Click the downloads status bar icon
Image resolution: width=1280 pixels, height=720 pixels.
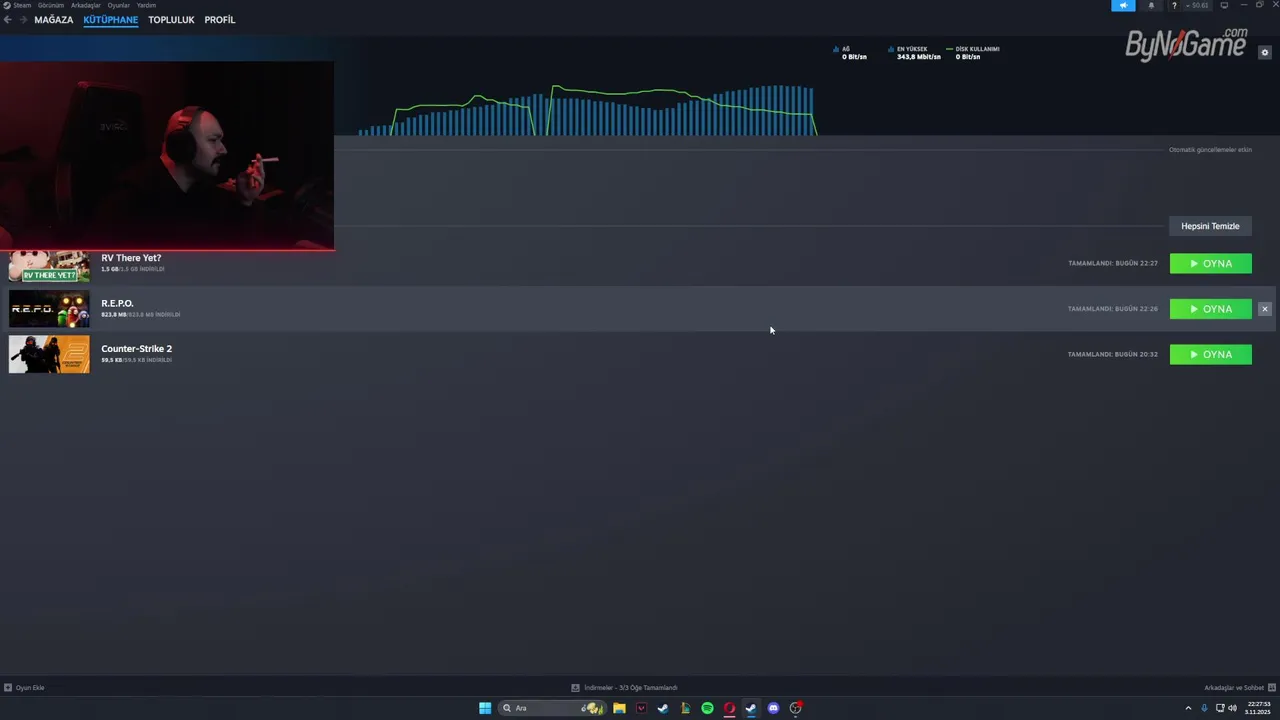(575, 688)
